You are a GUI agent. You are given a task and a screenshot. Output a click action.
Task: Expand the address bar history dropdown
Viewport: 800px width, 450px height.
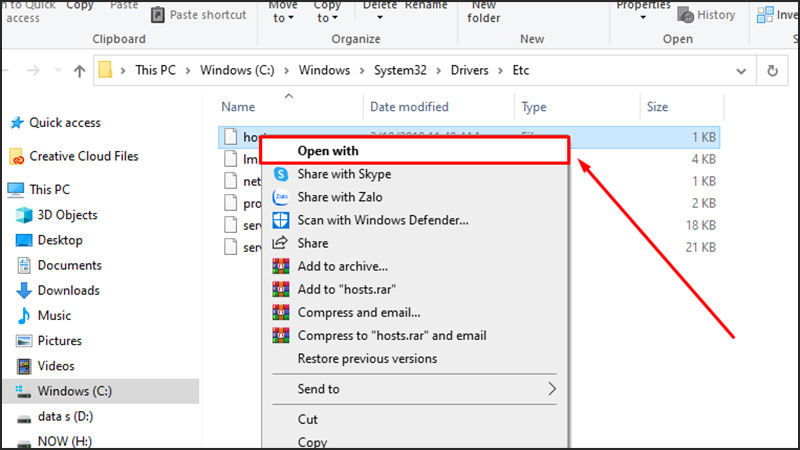pyautogui.click(x=741, y=71)
